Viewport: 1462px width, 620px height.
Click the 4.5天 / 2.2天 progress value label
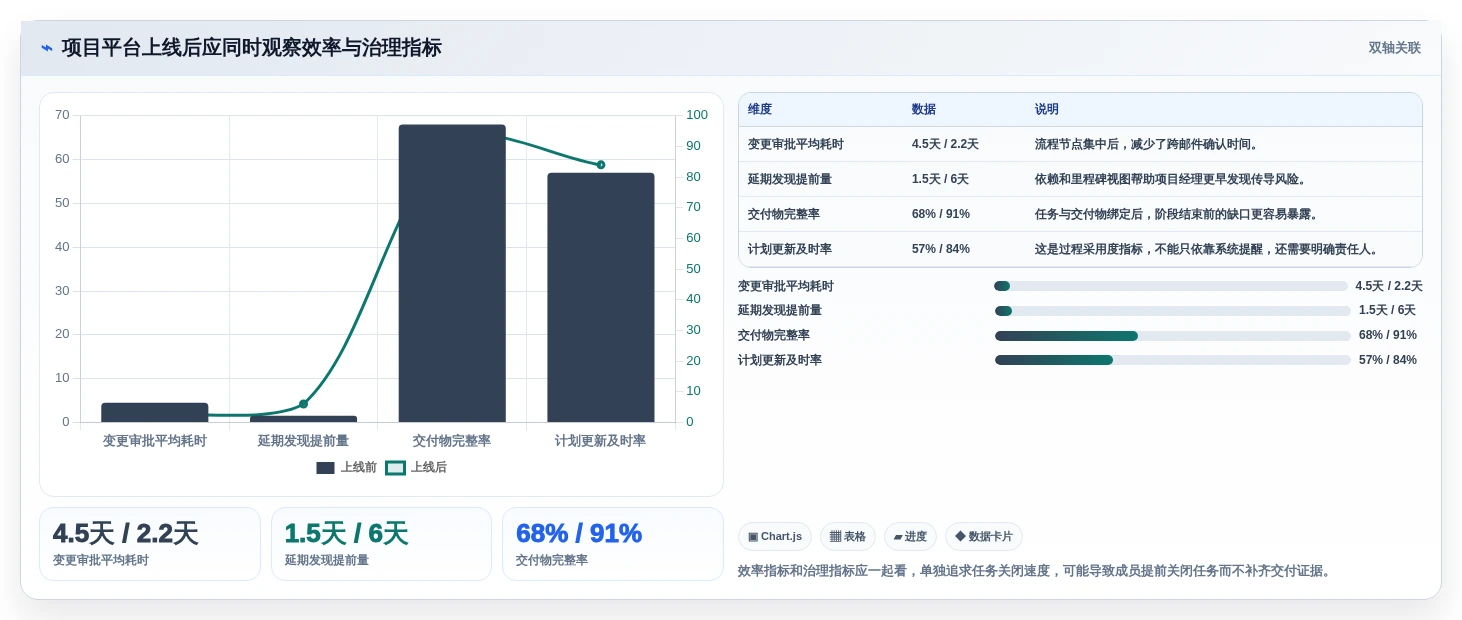click(1389, 286)
